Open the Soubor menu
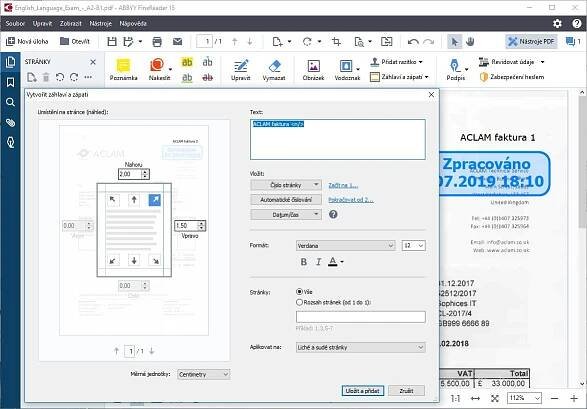 pos(15,24)
